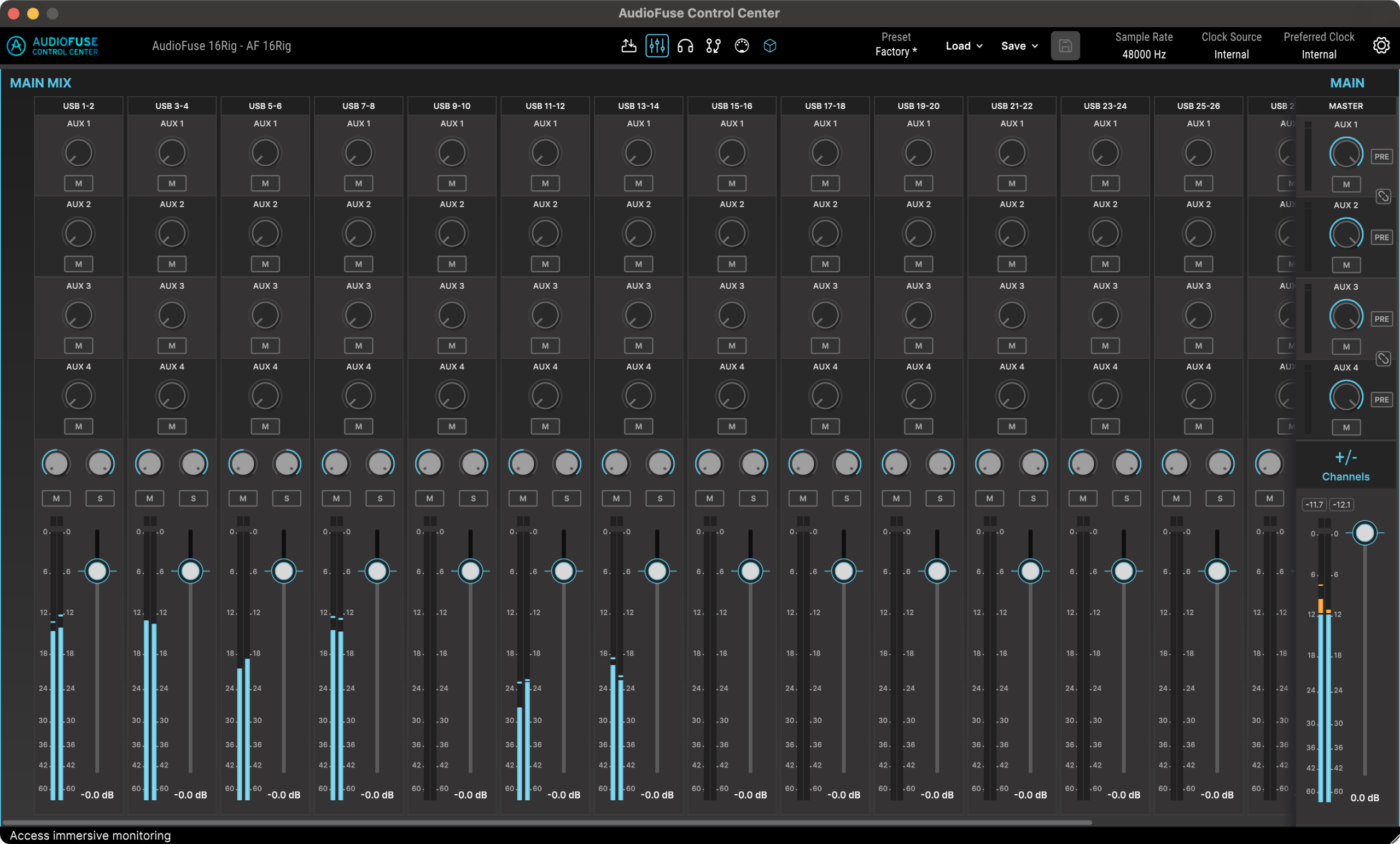Mute AUX 1 send on USB 3-4

click(172, 184)
